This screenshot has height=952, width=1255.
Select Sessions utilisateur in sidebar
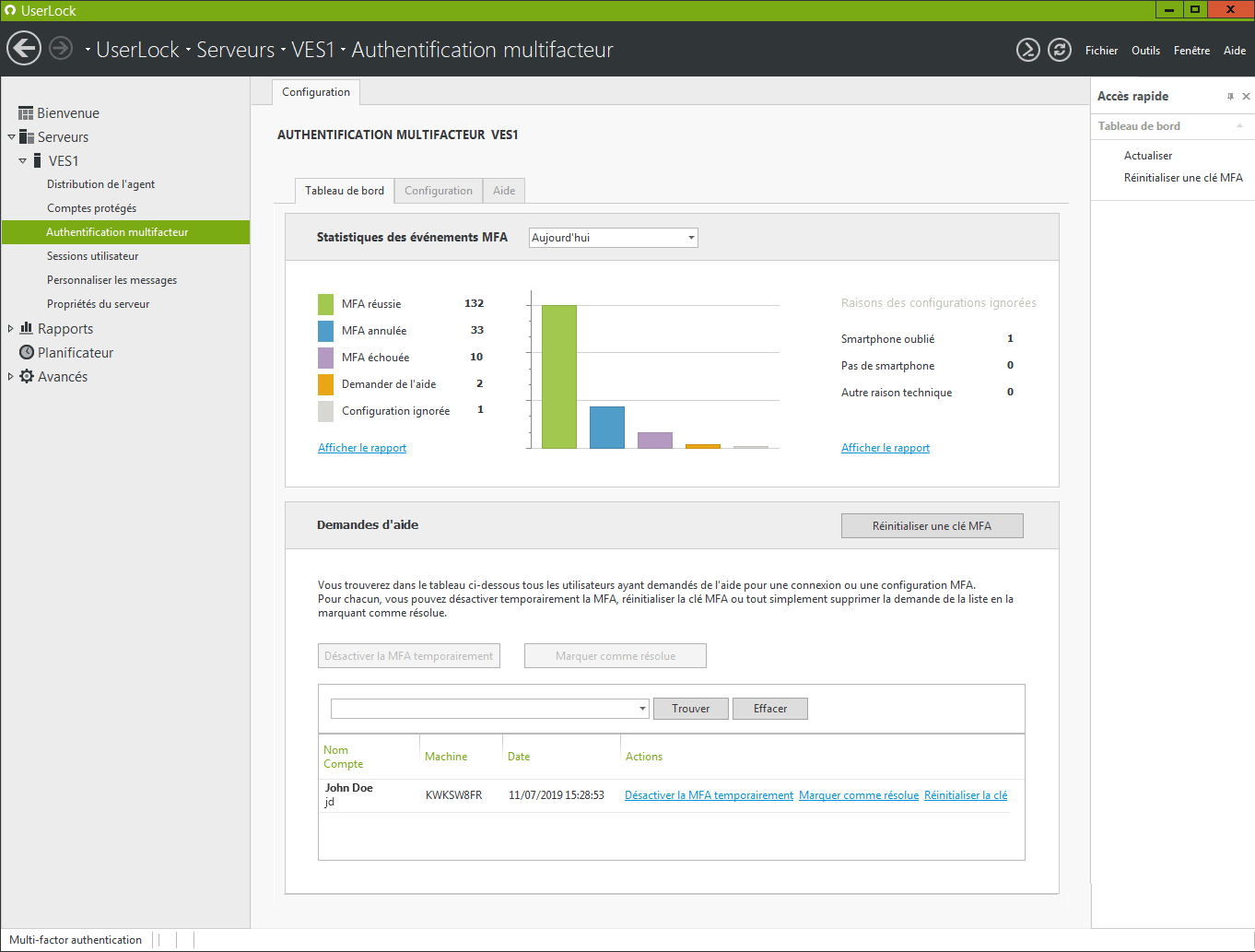point(92,256)
